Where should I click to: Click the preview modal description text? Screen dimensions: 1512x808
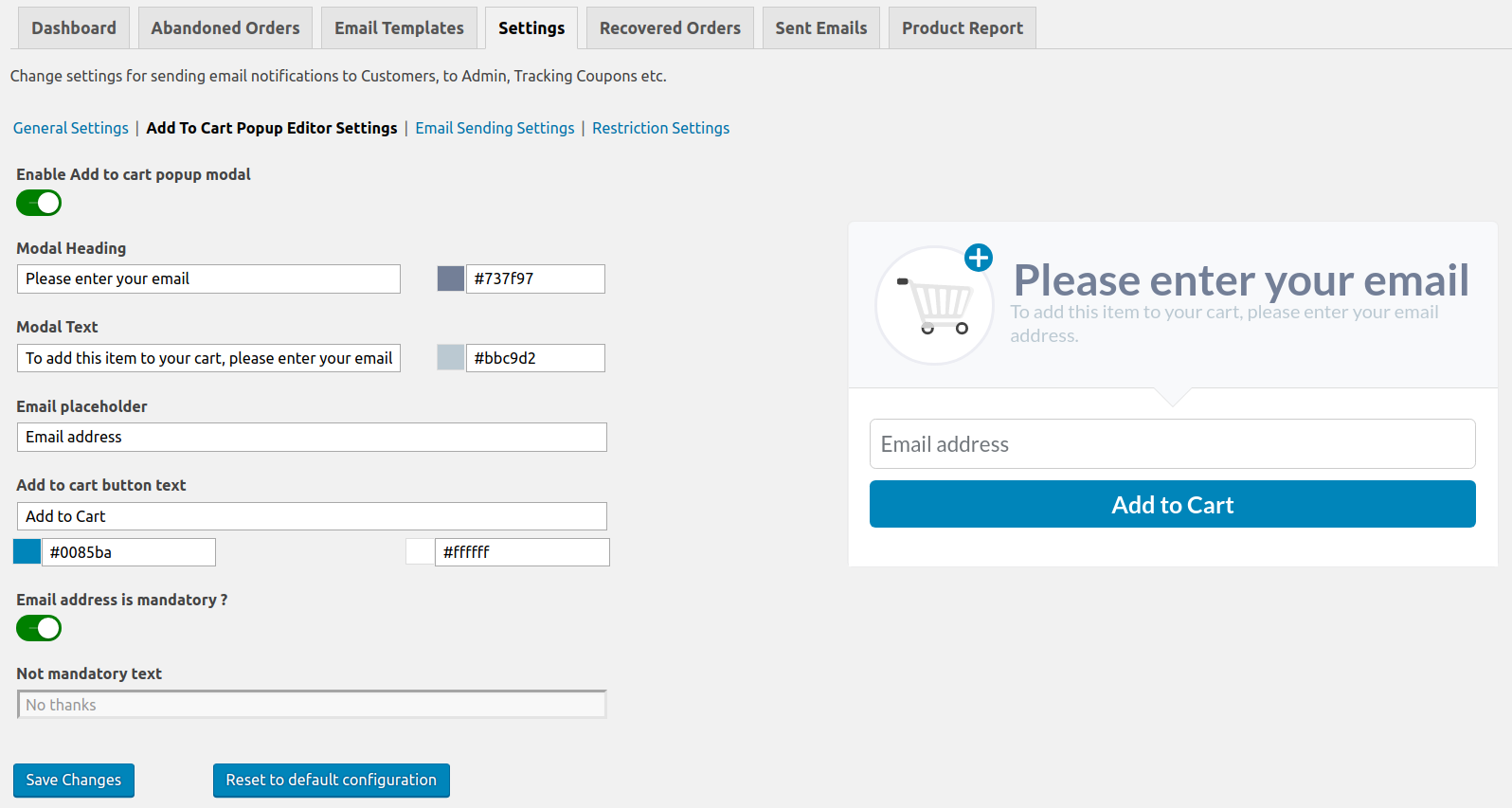pos(1224,324)
